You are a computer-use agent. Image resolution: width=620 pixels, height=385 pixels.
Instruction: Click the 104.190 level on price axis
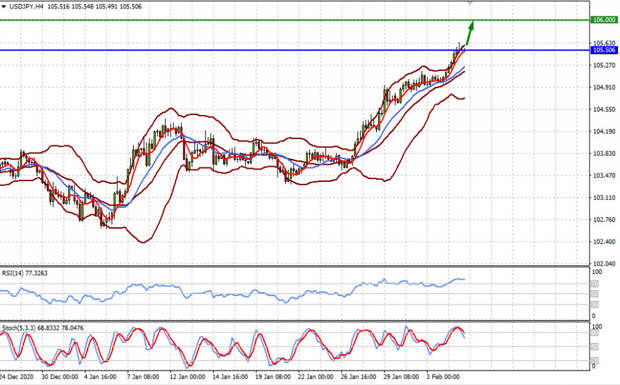(x=604, y=131)
